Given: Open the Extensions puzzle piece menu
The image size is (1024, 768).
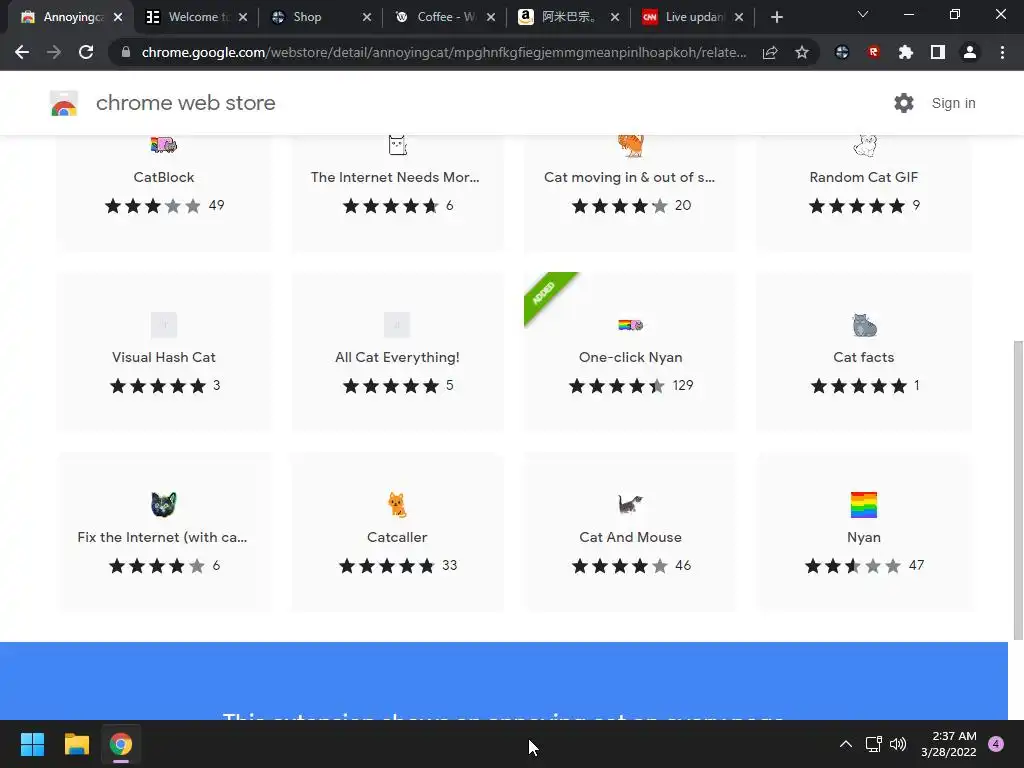Looking at the screenshot, I should (x=905, y=52).
